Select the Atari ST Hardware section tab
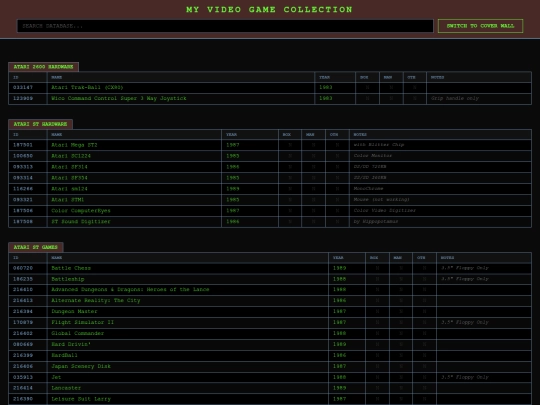540x405 pixels. tap(40, 124)
